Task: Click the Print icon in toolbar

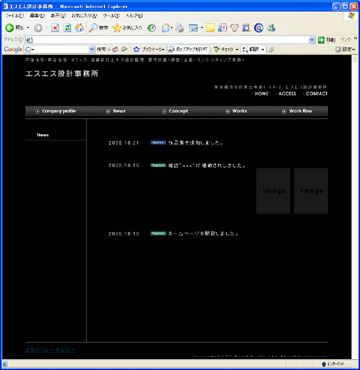Action: 180,28
